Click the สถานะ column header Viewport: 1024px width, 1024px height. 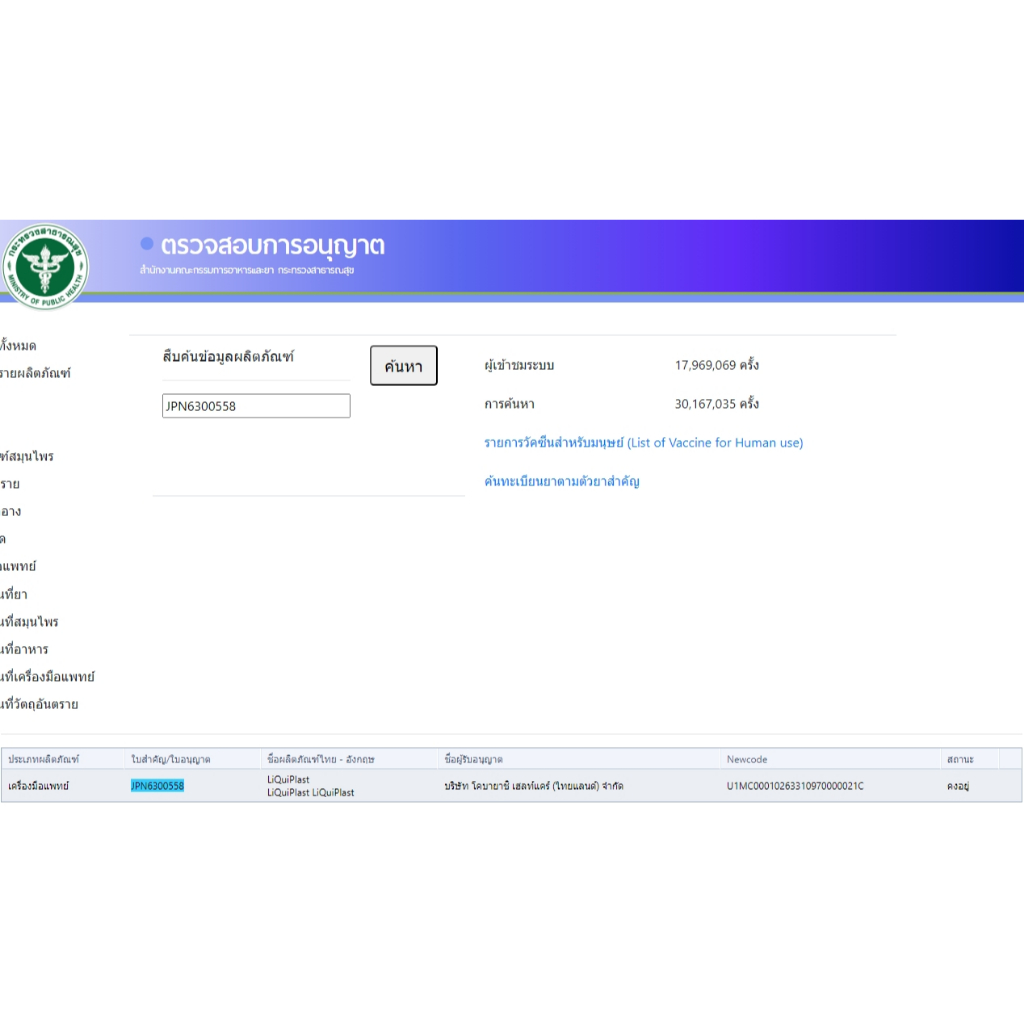[x=960, y=760]
